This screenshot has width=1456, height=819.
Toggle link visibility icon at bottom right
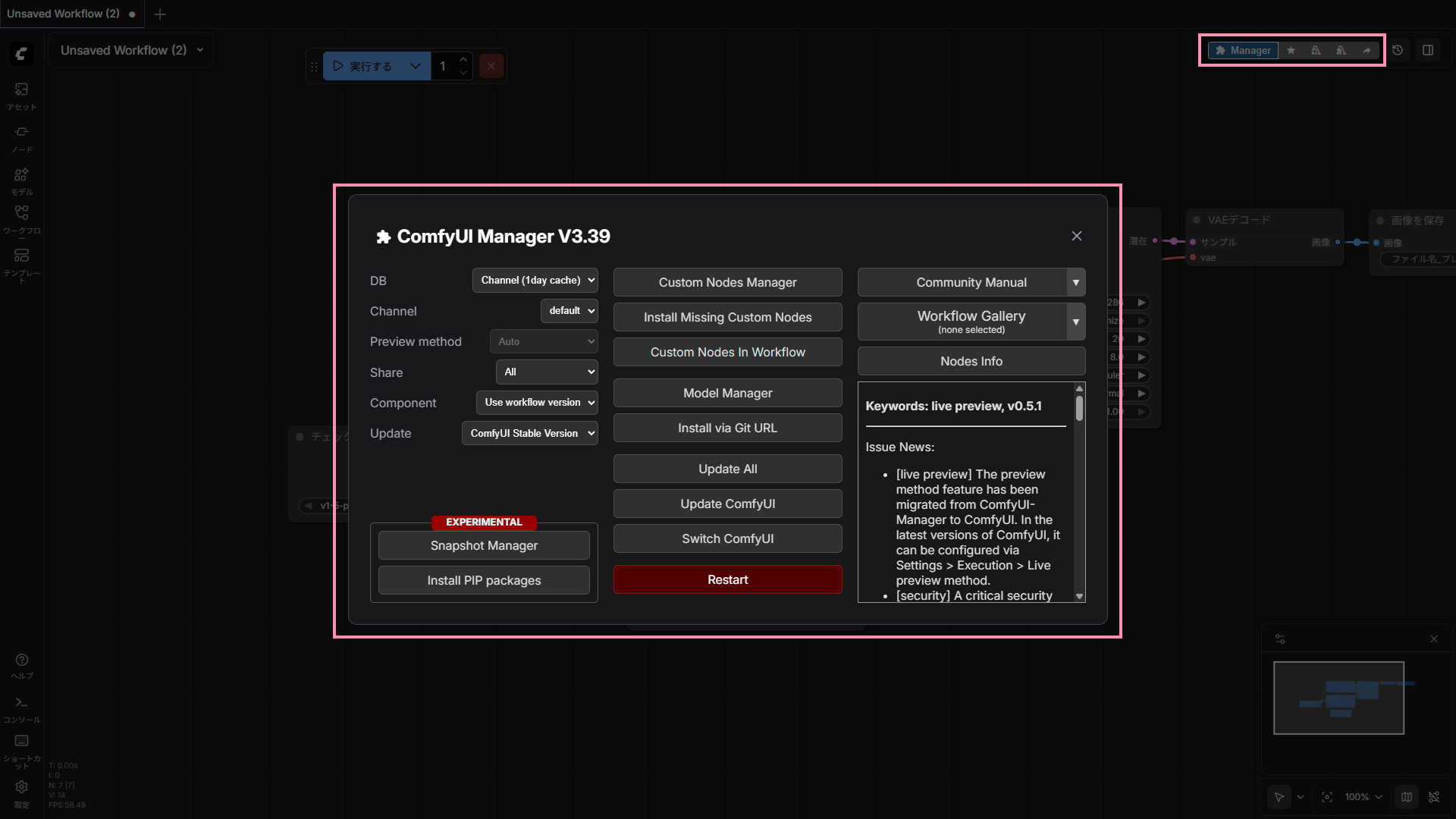[x=1434, y=797]
